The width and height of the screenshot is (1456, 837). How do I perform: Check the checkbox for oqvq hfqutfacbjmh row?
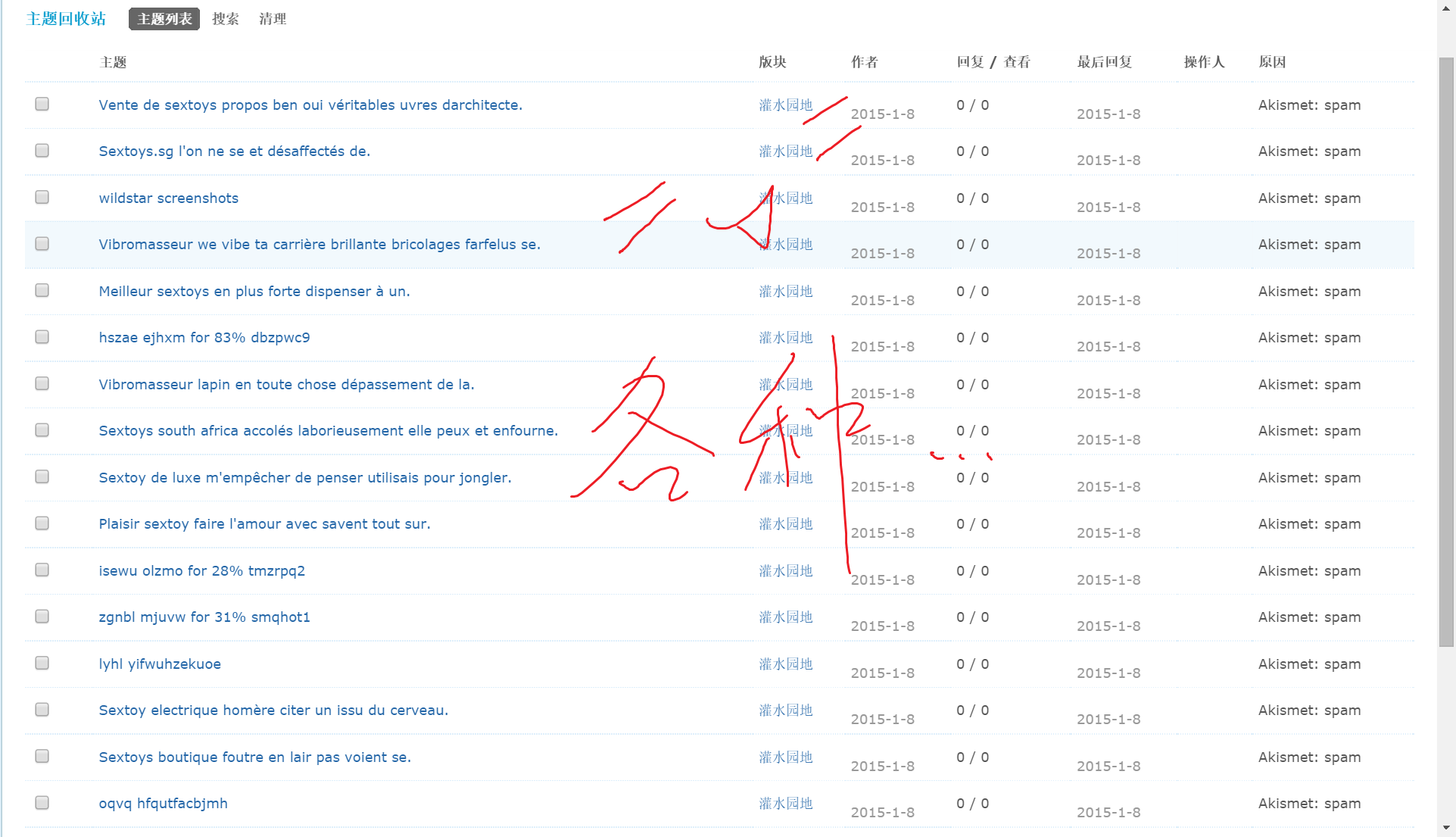(42, 803)
